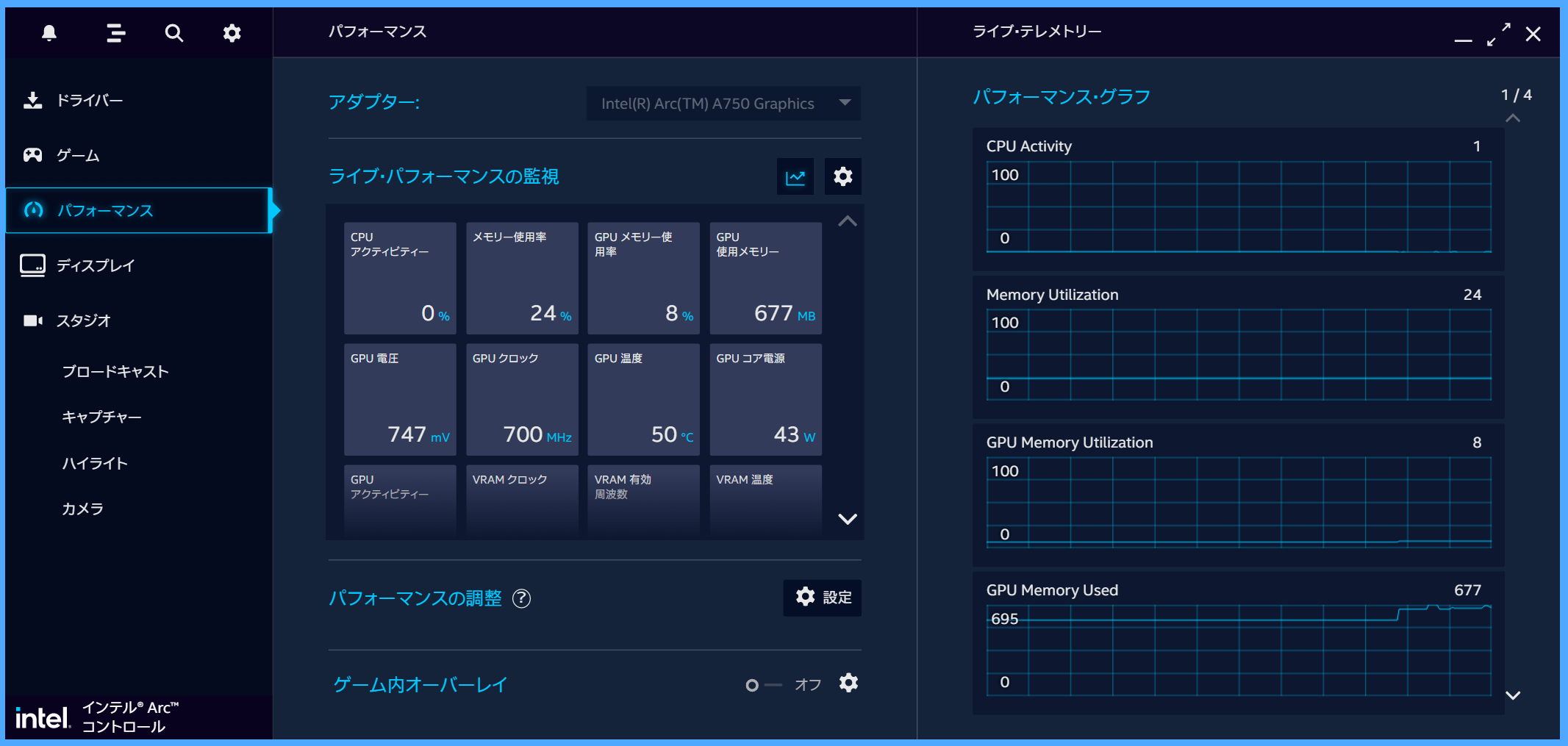Click the Intel logo at bottom left
The height and width of the screenshot is (746, 1568).
point(43,717)
